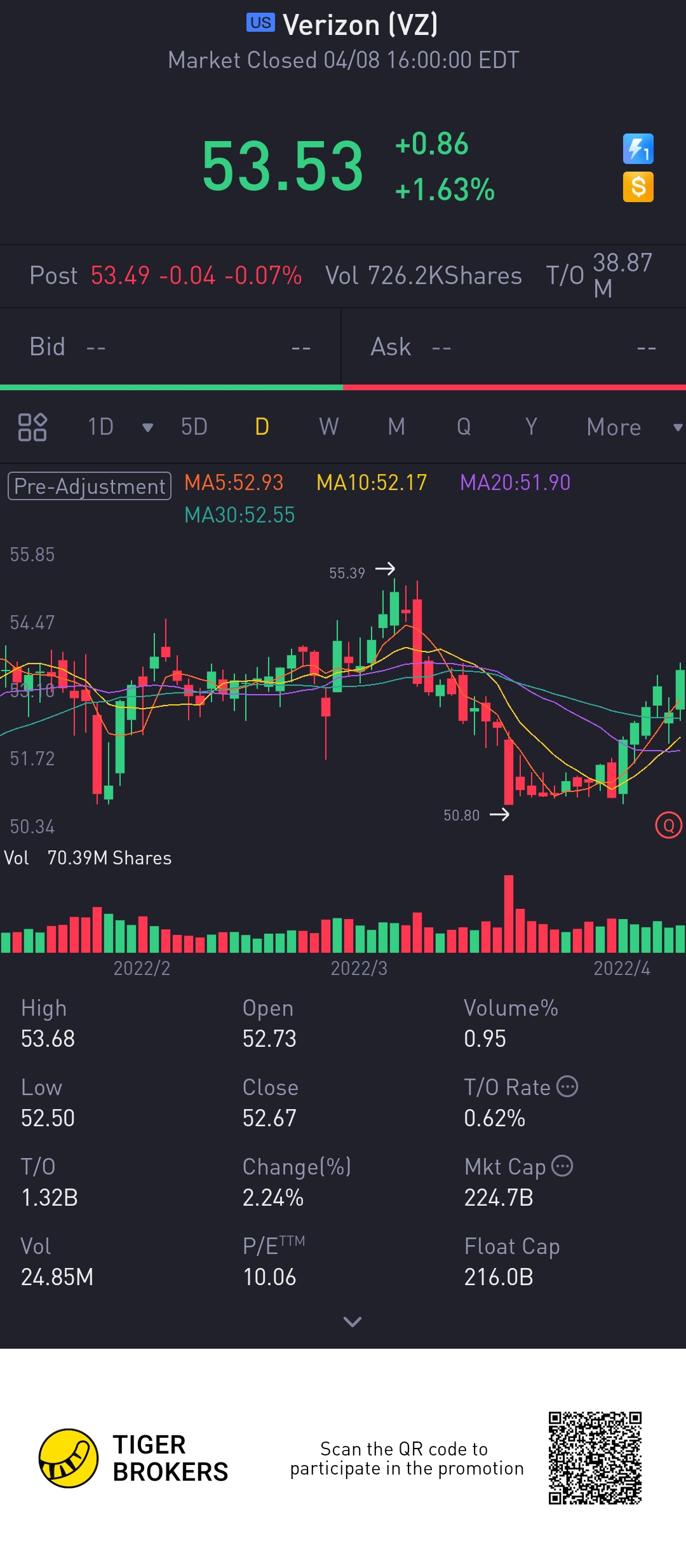
Task: Tap the Ask price row
Action: [x=514, y=347]
